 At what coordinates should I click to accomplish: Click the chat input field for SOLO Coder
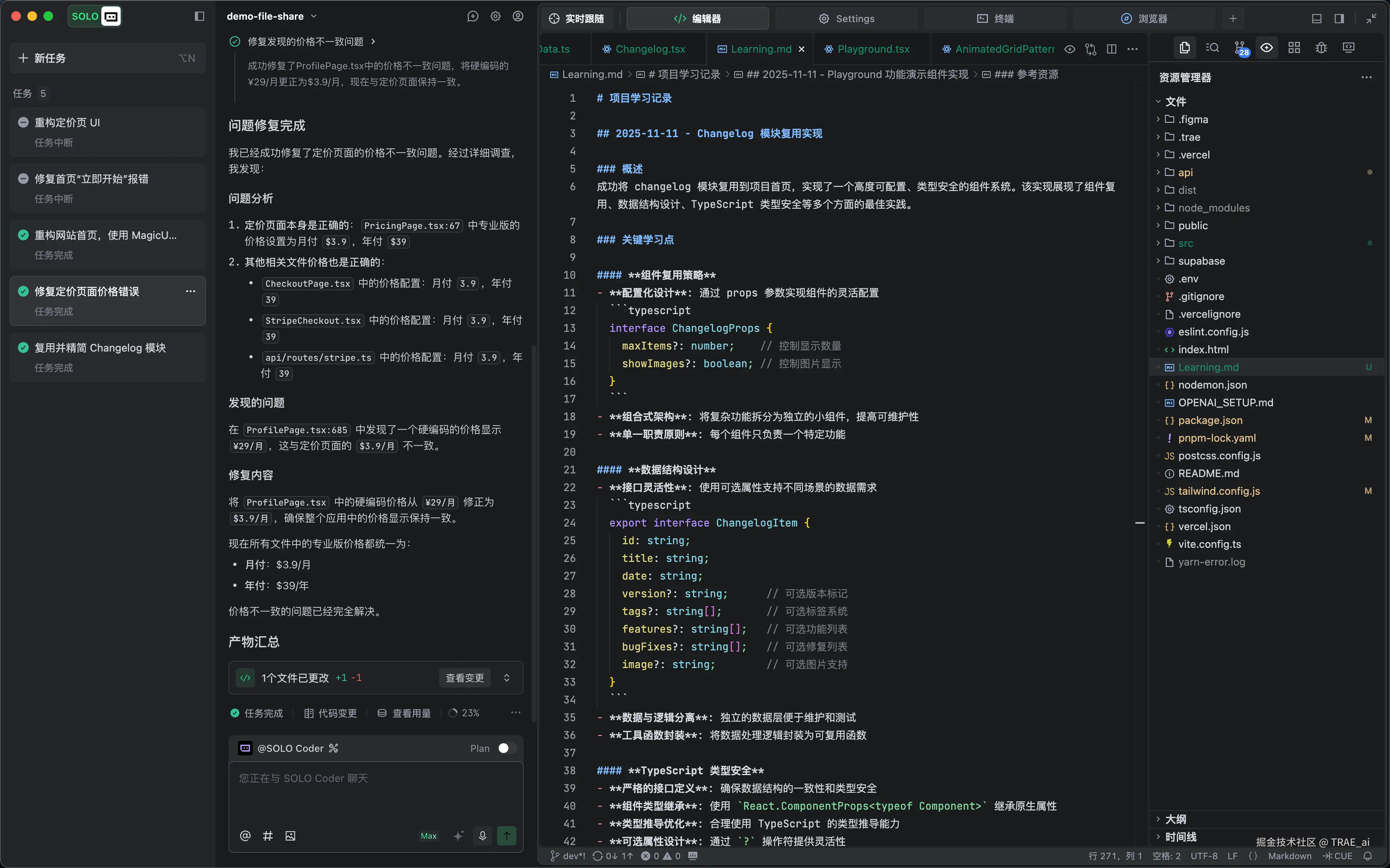375,792
